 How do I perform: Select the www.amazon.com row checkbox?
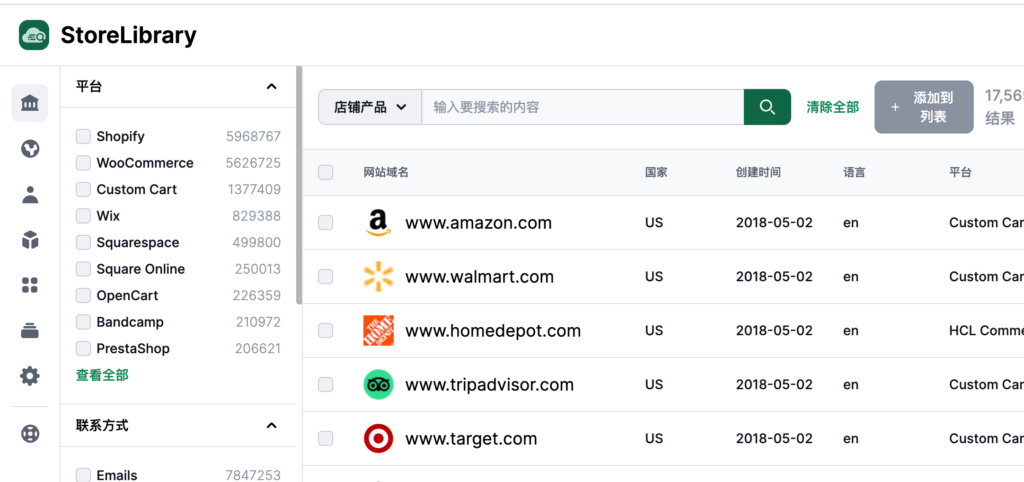click(x=325, y=223)
